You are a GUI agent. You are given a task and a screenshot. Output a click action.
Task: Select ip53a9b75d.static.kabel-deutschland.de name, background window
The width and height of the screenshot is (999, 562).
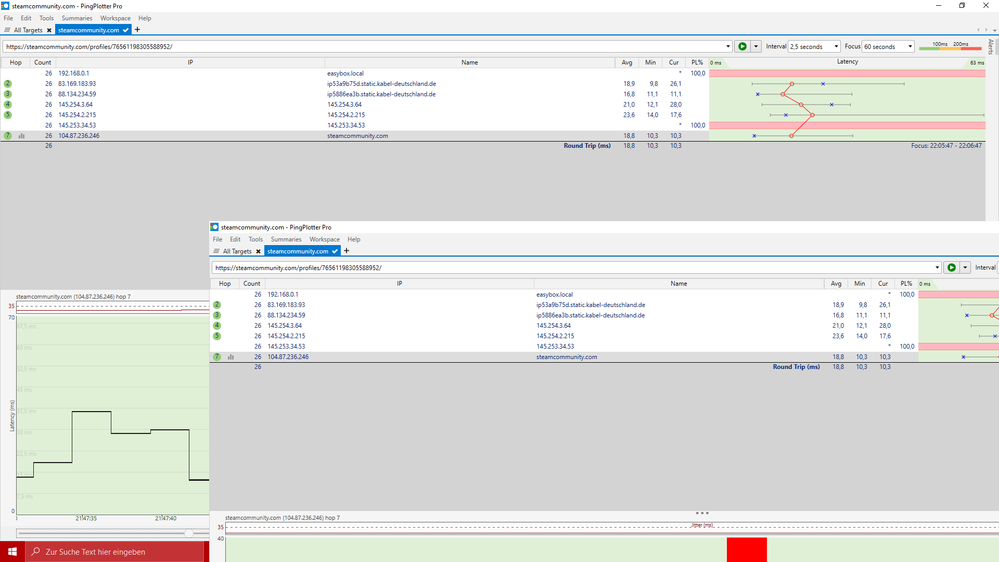point(382,83)
